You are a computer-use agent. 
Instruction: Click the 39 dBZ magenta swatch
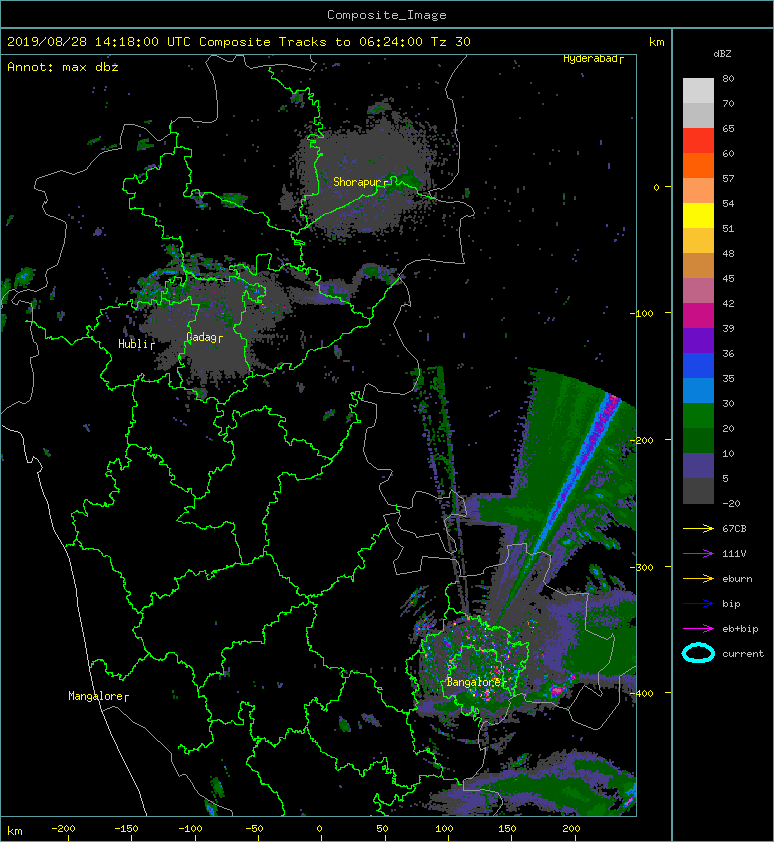(x=698, y=315)
